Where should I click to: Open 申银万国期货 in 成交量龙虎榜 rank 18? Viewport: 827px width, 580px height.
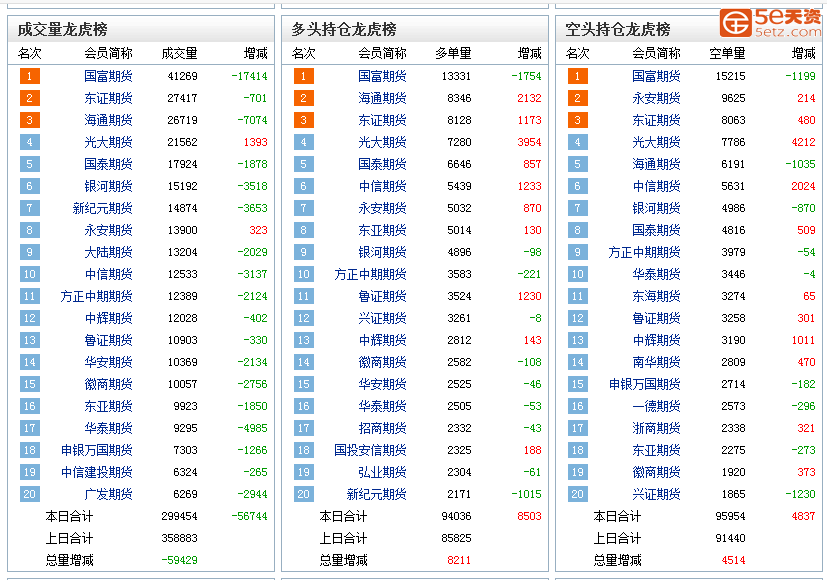pos(96,450)
